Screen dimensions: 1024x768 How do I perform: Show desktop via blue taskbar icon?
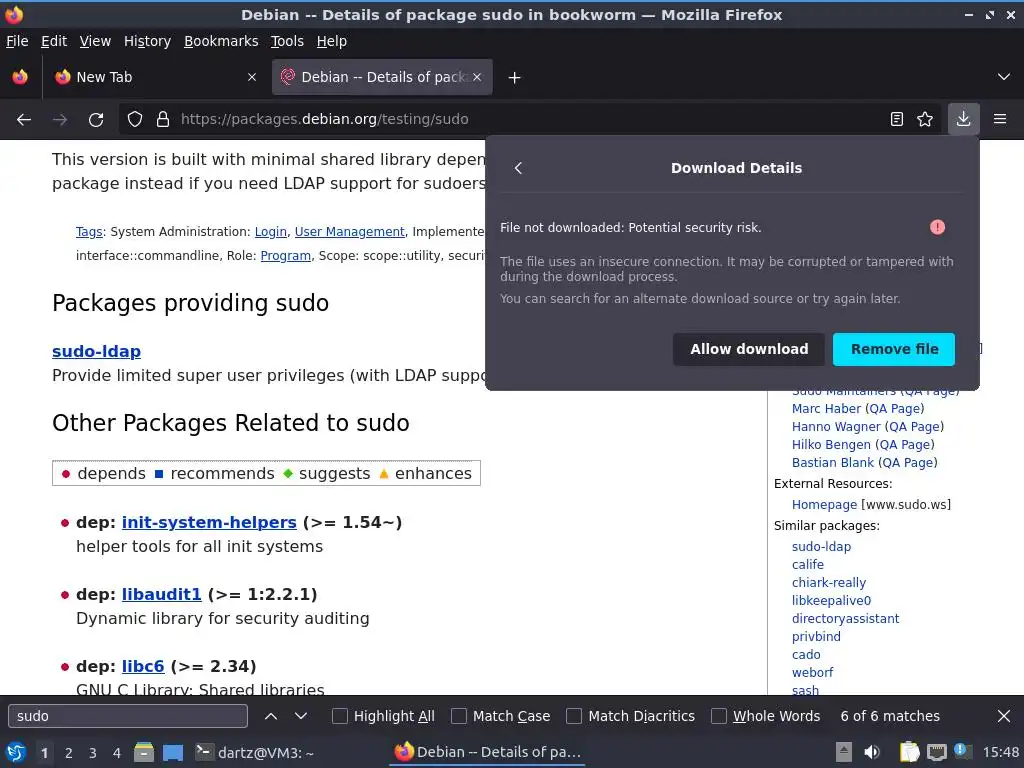[173, 752]
